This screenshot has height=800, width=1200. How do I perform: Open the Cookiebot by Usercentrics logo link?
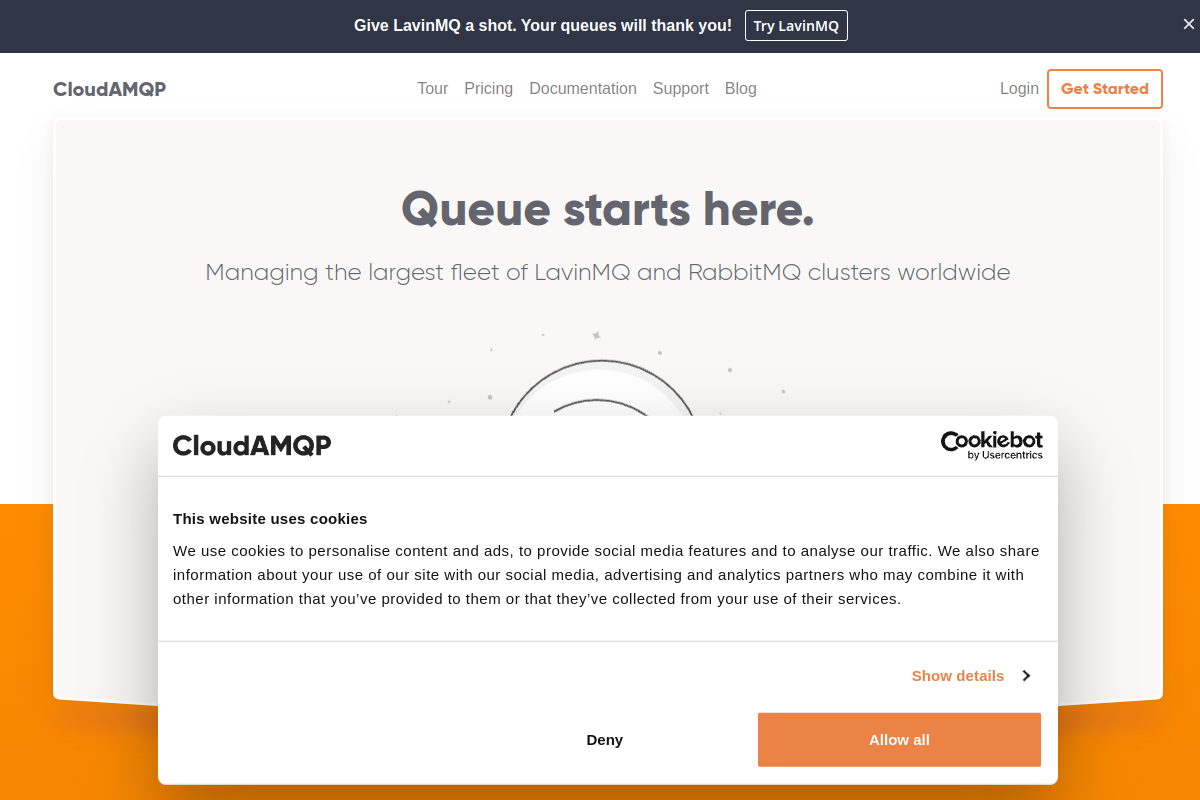[x=992, y=445]
